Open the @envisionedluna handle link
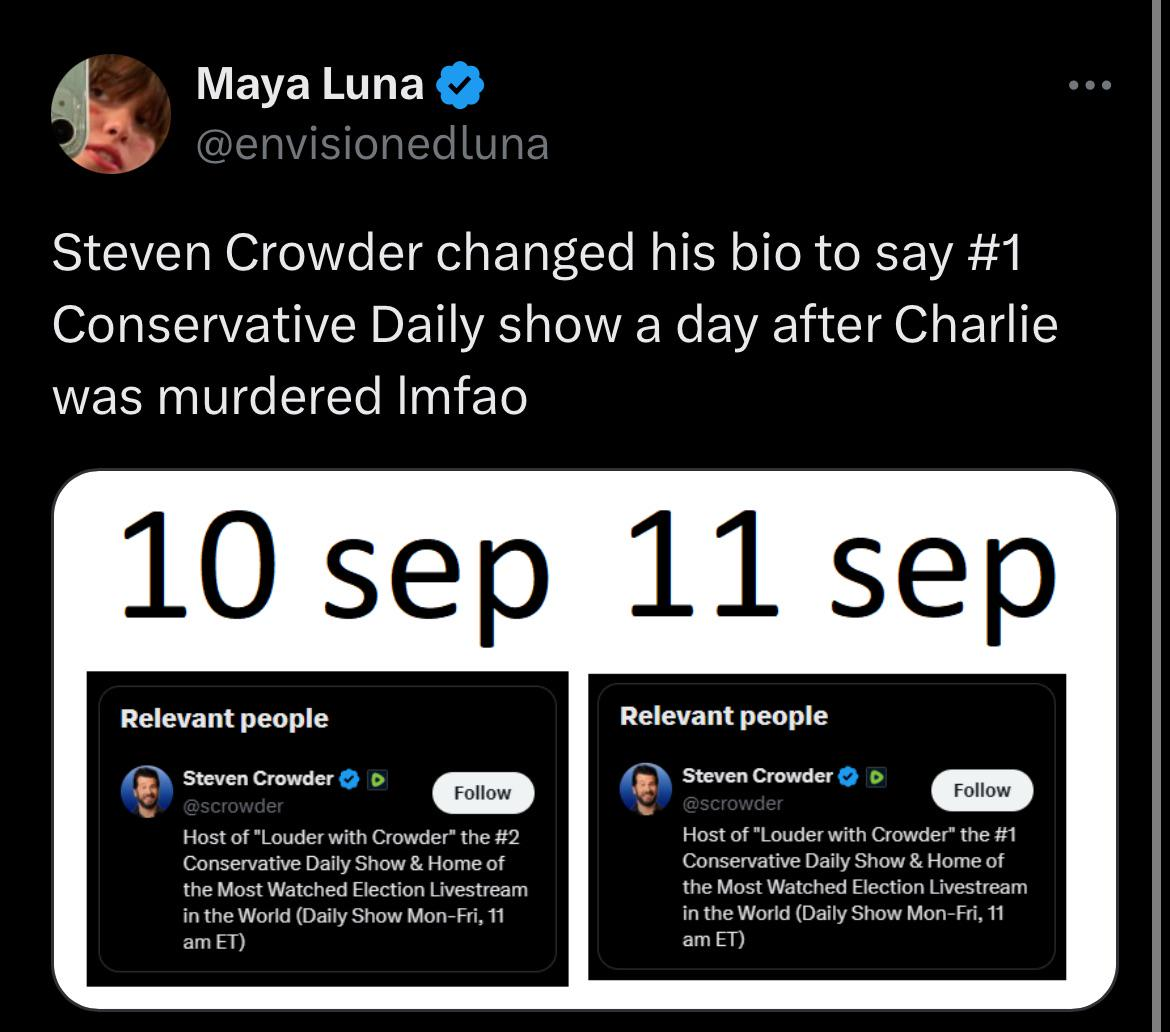Screen dimensions: 1170x1032 coord(372,144)
